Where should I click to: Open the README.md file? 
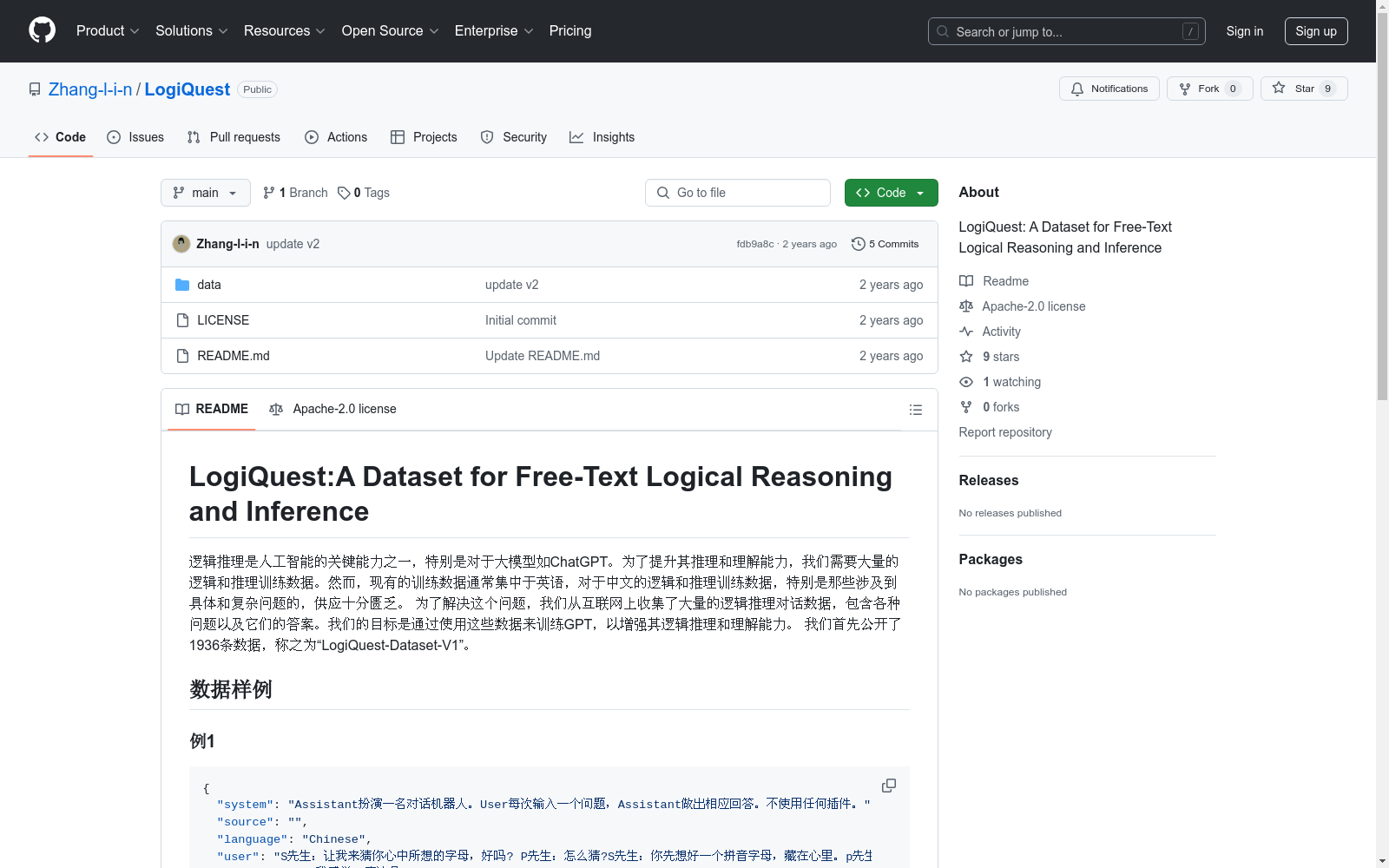(233, 356)
